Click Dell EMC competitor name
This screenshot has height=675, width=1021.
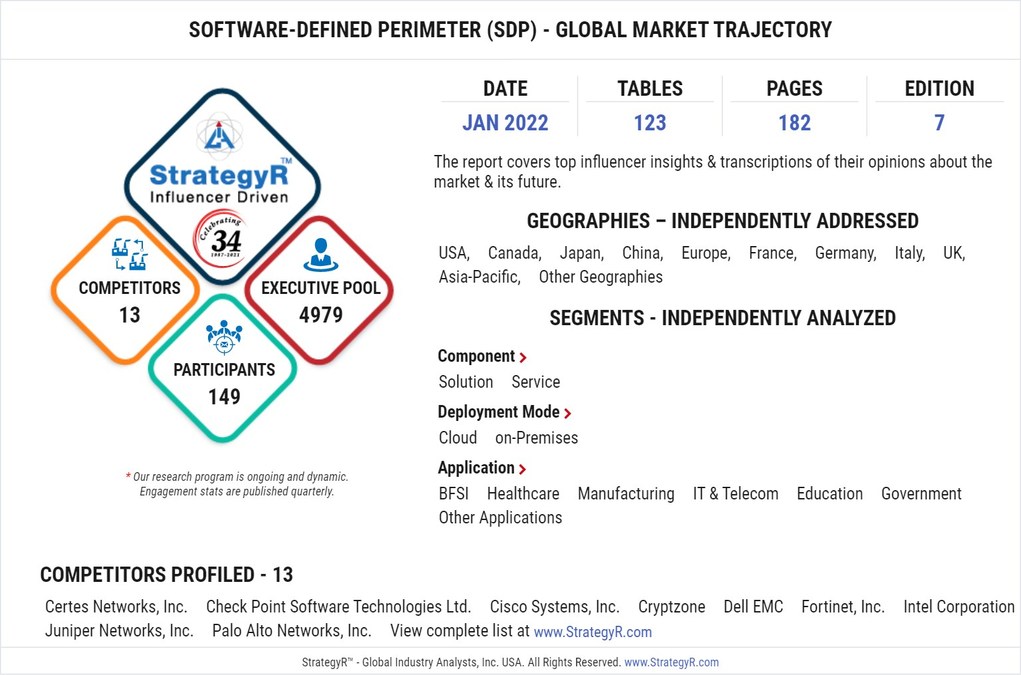click(x=753, y=607)
